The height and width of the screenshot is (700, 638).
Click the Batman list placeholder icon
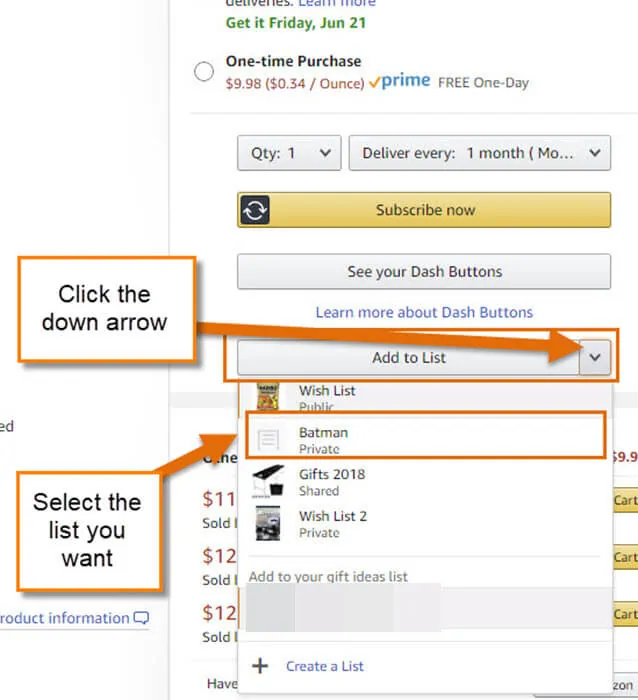coord(268,440)
